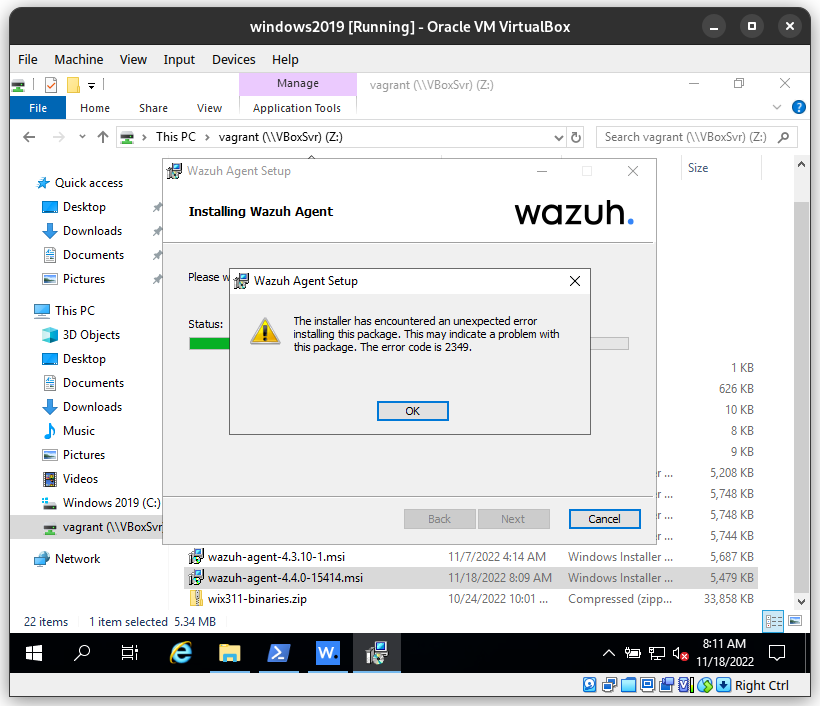Click the shared folders icon in VirtualBox status bar
820x706 pixels.
[x=628, y=685]
